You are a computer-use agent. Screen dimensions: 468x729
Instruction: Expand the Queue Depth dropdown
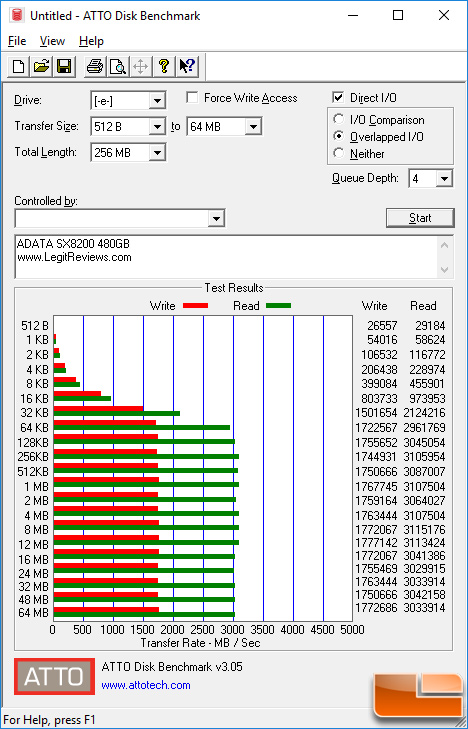[444, 179]
